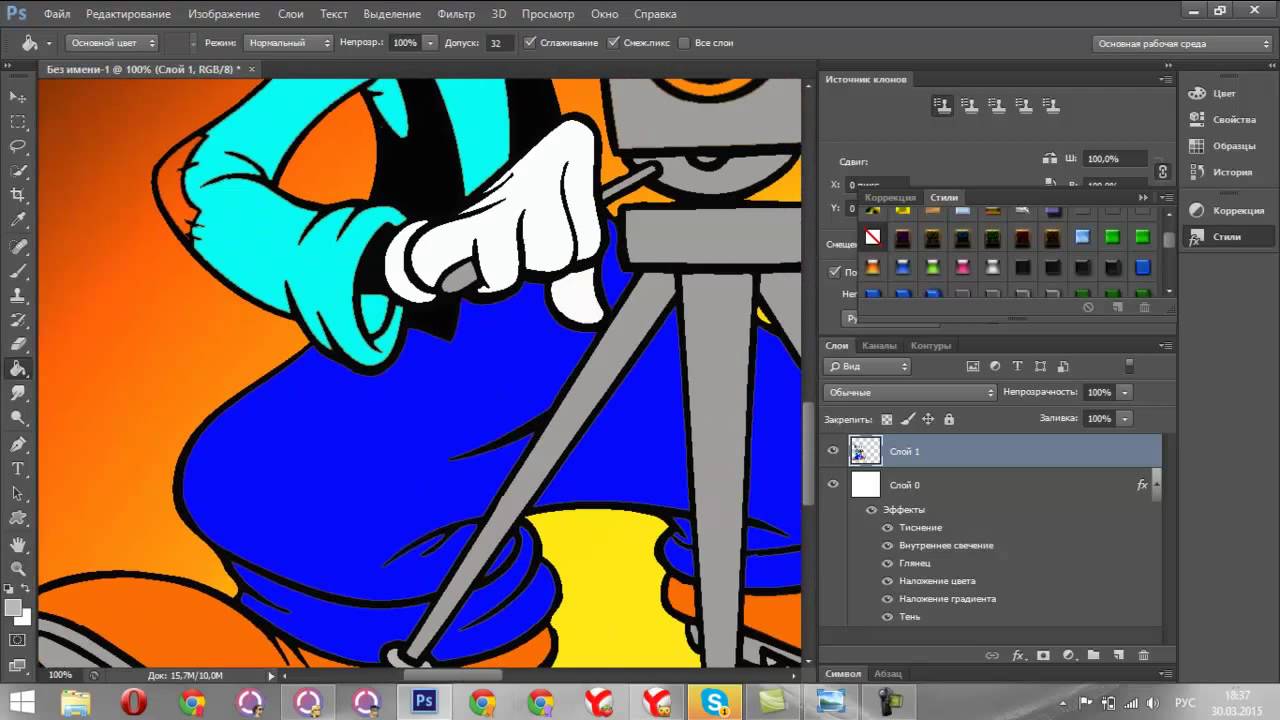
Task: Click the foreground color swatch
Action: 14,607
